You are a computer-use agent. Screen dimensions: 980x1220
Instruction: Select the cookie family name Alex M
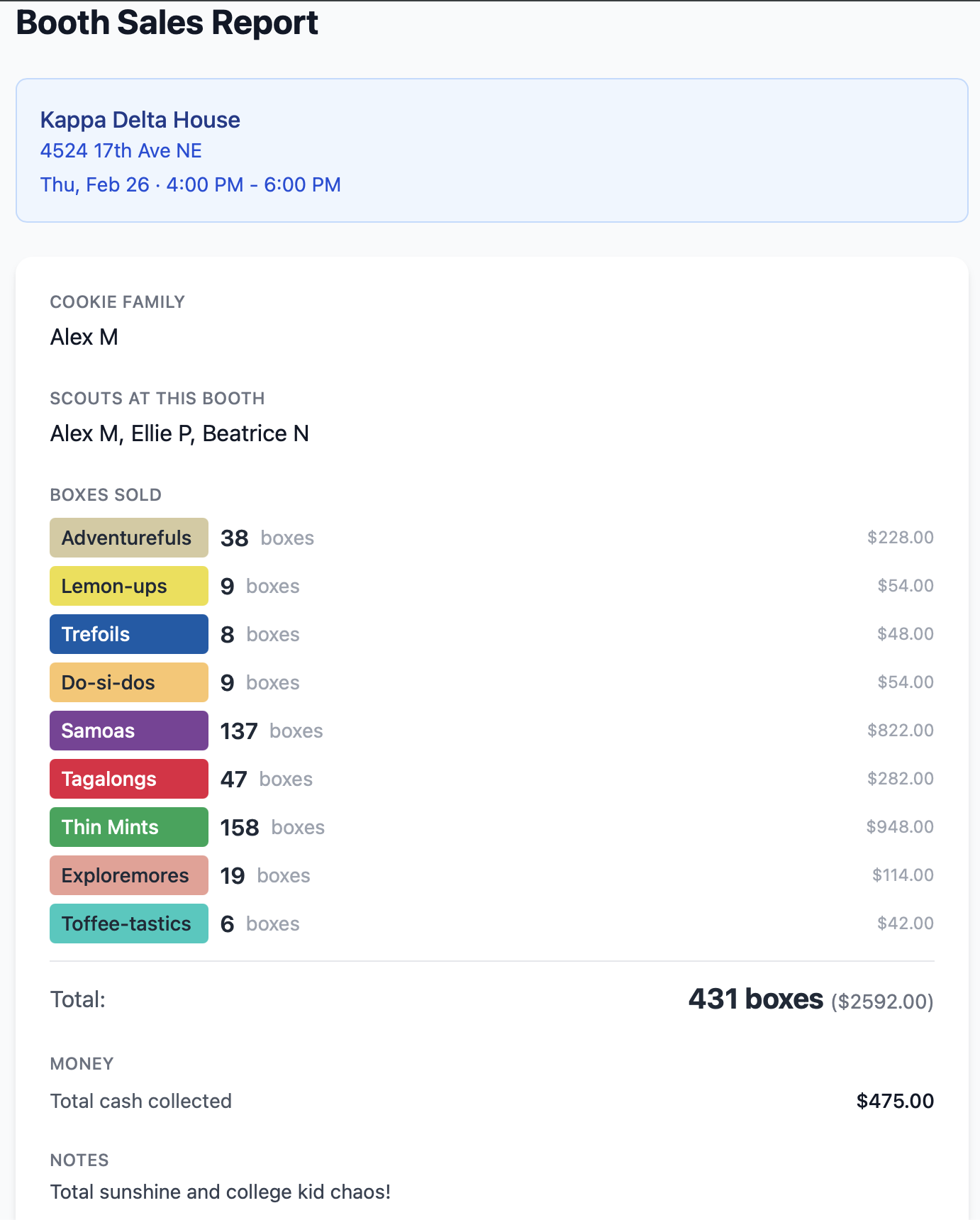[84, 337]
